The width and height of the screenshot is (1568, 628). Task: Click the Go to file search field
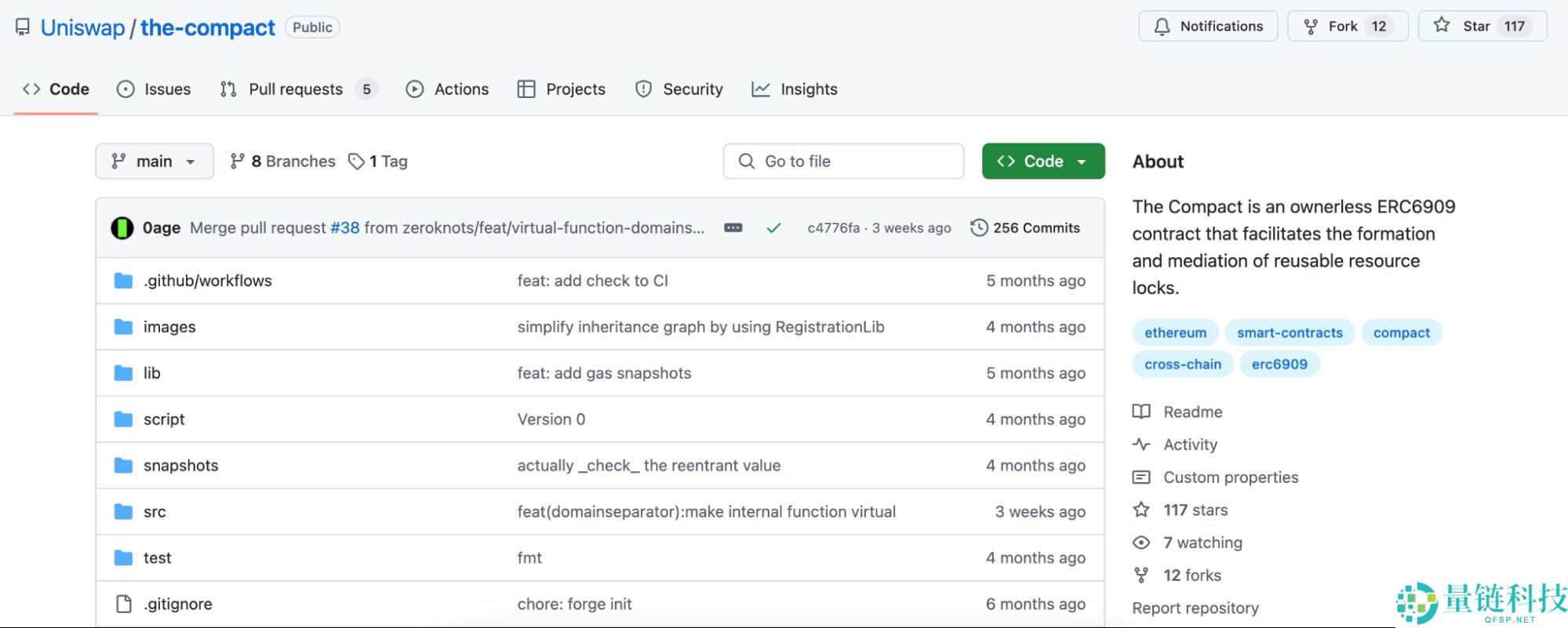843,162
